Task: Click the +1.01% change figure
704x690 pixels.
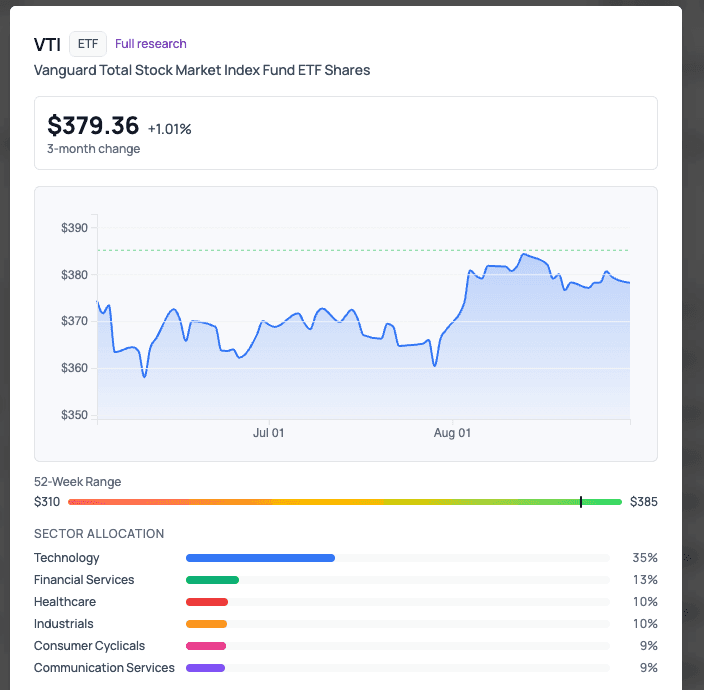Action: [x=170, y=129]
